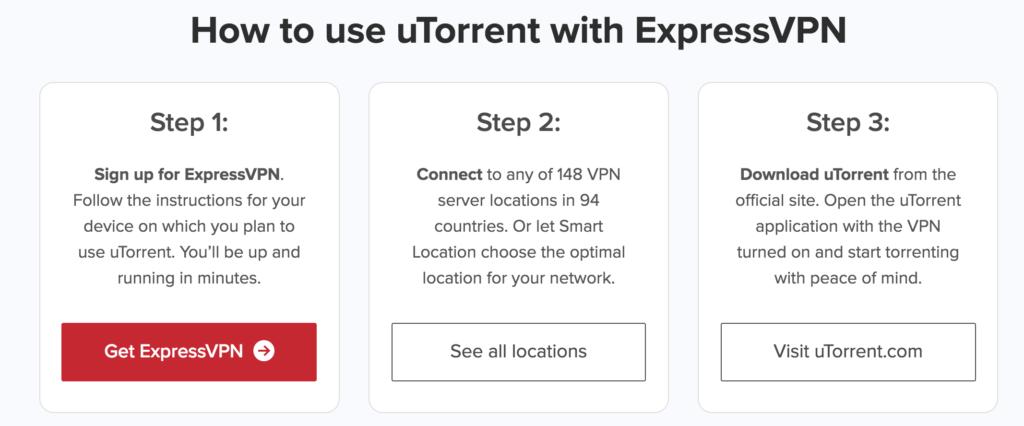This screenshot has height=426, width=1024.
Task: Click the running in minutes line
Action: tap(189, 278)
